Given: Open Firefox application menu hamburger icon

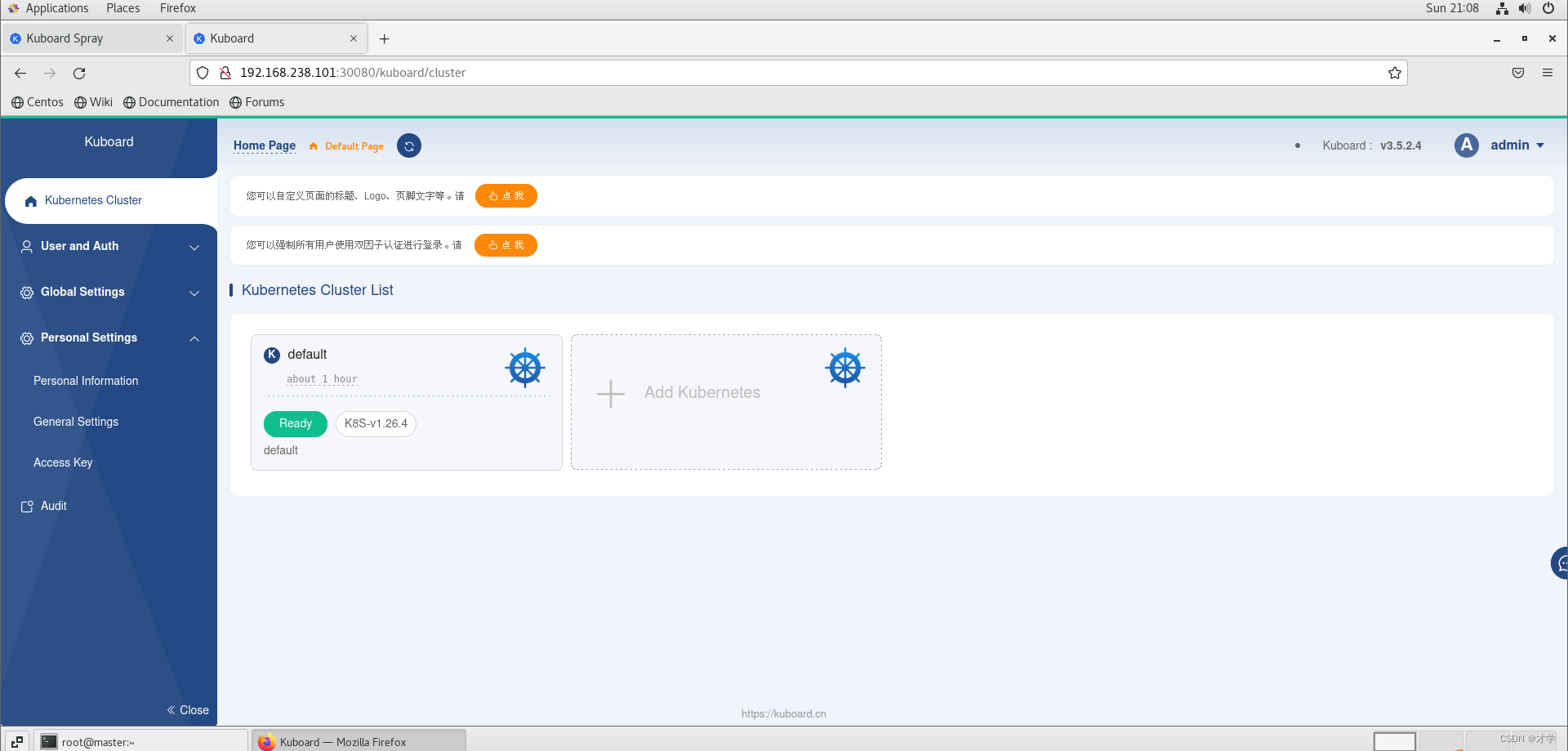Looking at the screenshot, I should click(x=1548, y=73).
